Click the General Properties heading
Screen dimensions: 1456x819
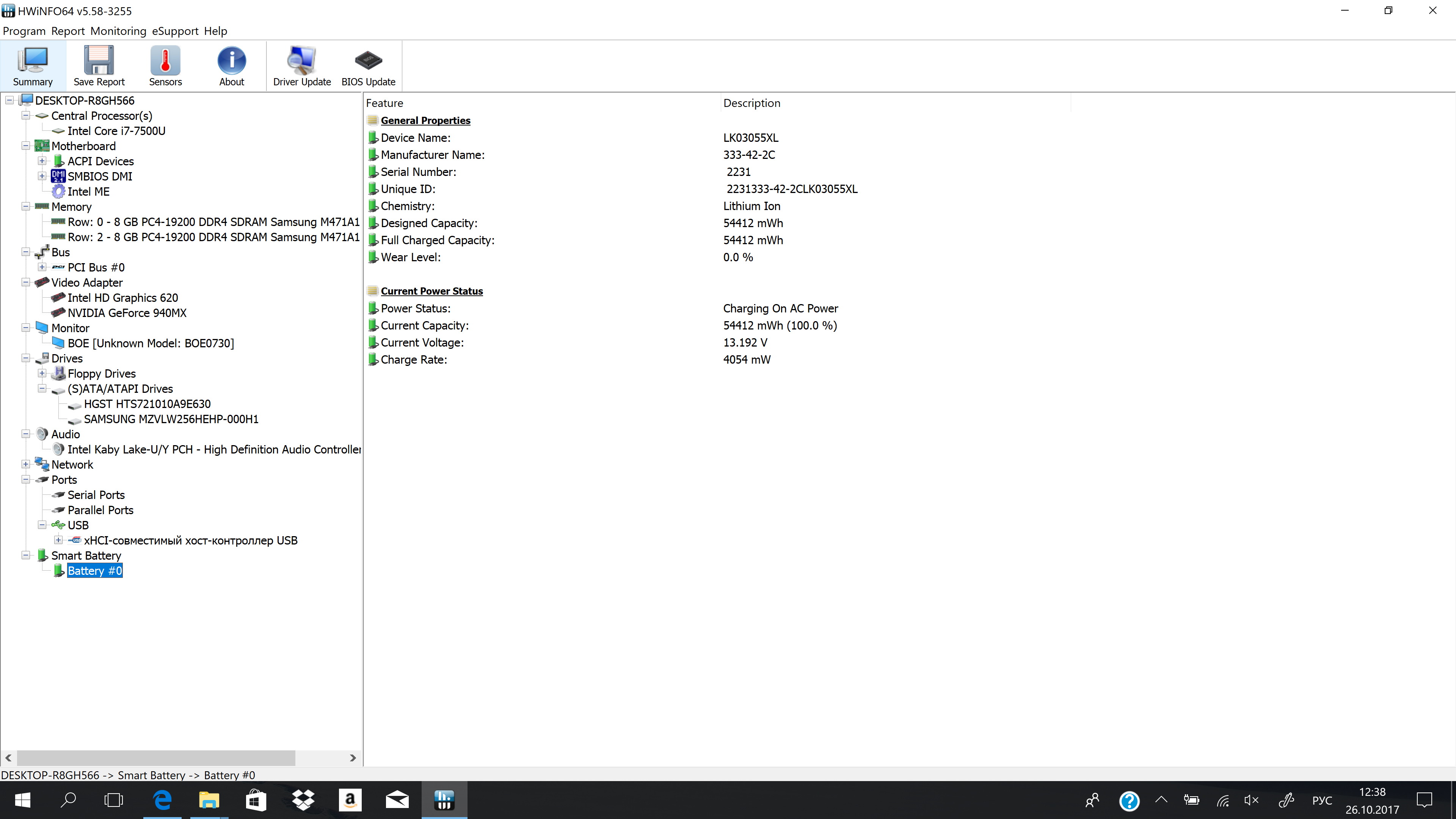(x=425, y=121)
